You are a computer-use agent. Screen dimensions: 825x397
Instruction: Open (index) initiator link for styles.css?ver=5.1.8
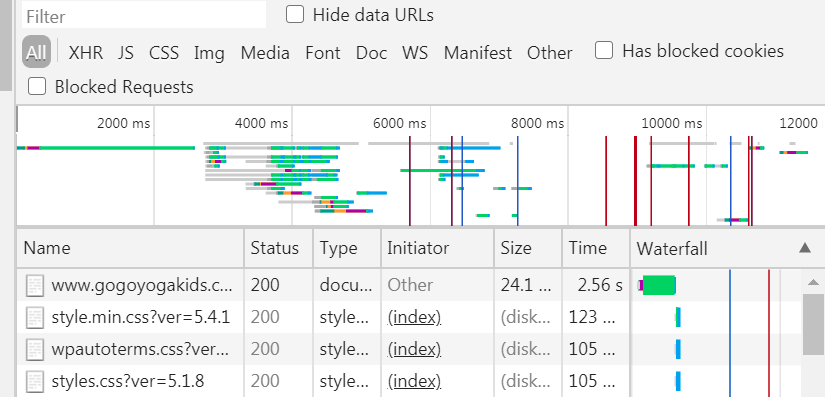click(414, 381)
